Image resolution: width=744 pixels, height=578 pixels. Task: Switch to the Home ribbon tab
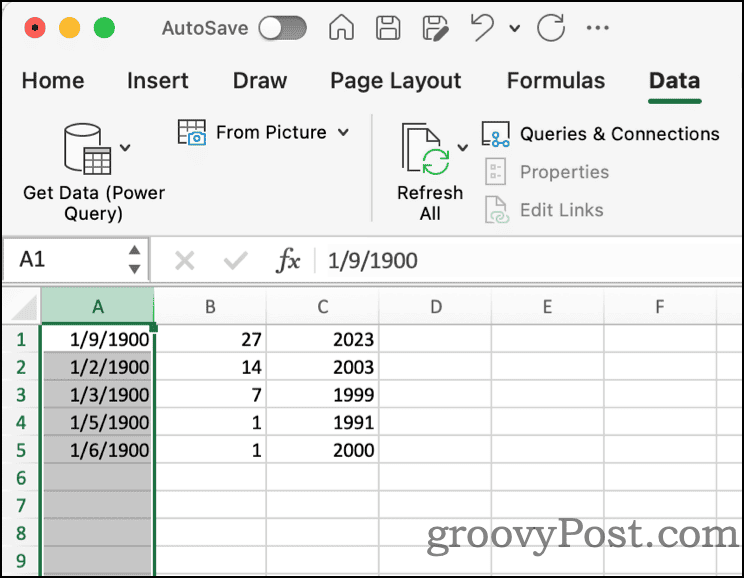53,81
